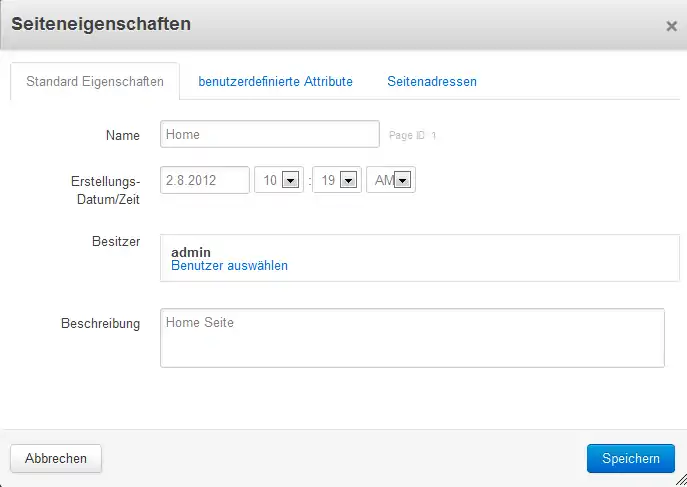This screenshot has width=687, height=487.
Task: Click the Besitzer label
Action: point(116,241)
